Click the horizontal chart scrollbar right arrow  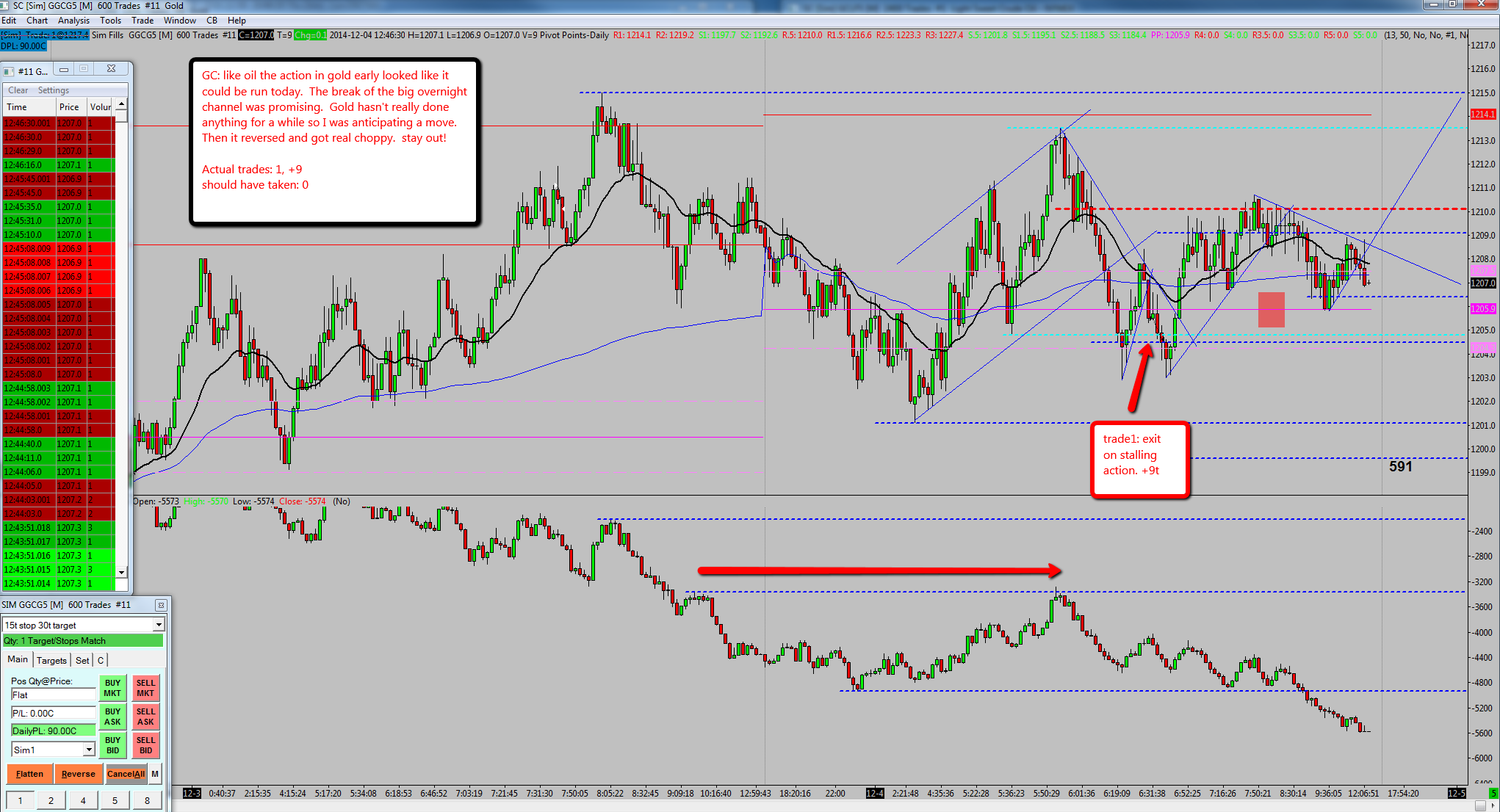click(1495, 806)
